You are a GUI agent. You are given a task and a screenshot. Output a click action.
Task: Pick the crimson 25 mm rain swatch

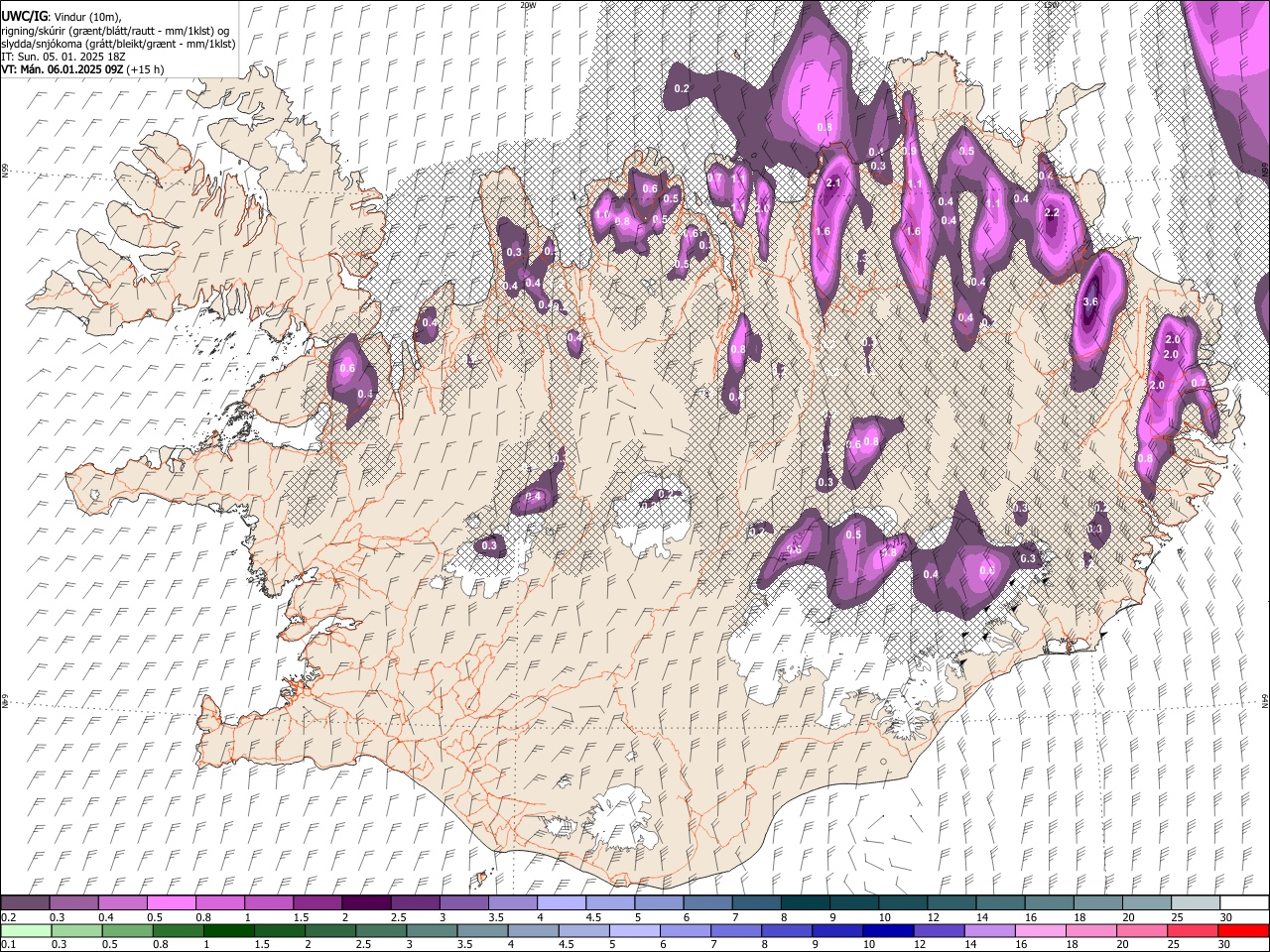tap(1193, 930)
